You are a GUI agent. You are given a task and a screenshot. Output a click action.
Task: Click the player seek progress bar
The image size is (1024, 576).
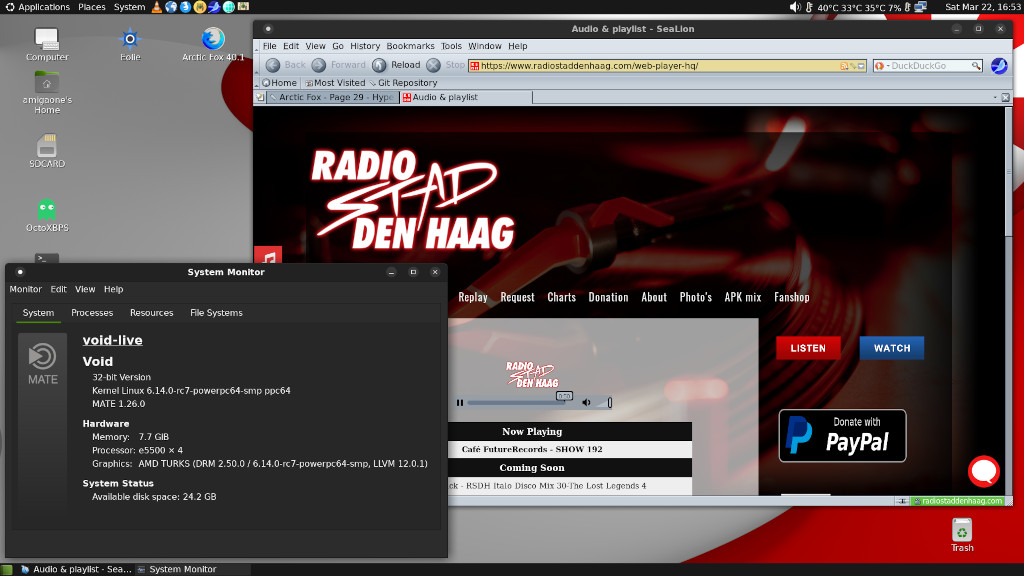coord(517,403)
